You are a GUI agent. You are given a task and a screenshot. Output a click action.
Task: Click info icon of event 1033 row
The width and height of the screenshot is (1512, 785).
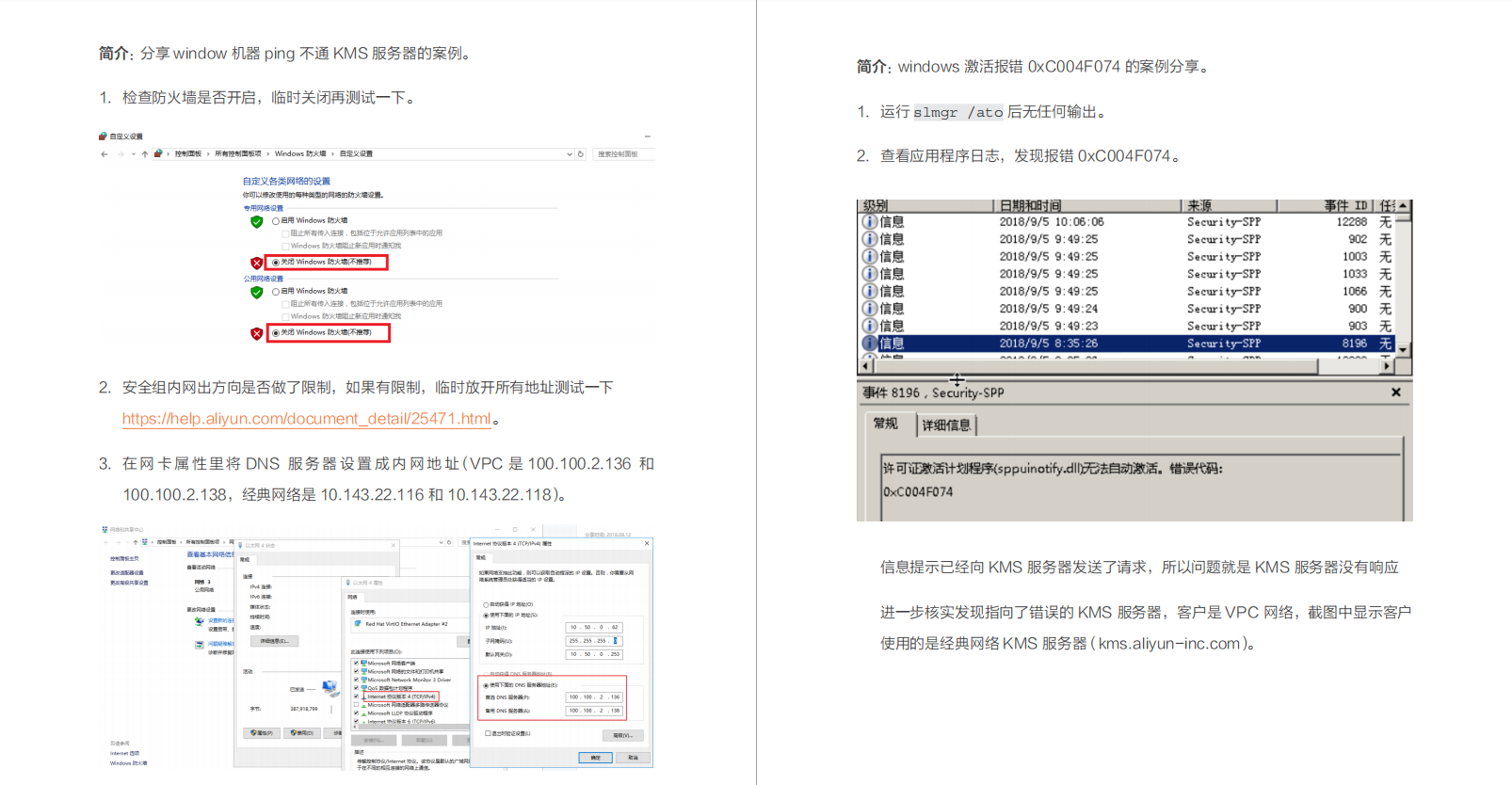(870, 274)
